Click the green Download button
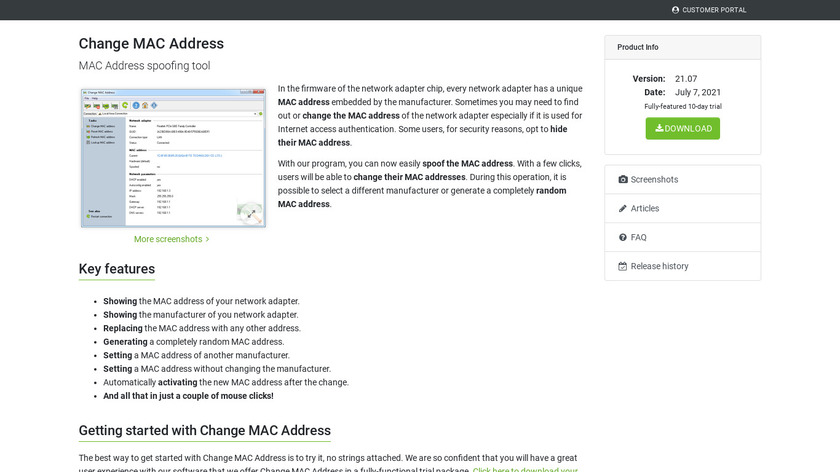Image resolution: width=840 pixels, height=472 pixels. click(682, 129)
